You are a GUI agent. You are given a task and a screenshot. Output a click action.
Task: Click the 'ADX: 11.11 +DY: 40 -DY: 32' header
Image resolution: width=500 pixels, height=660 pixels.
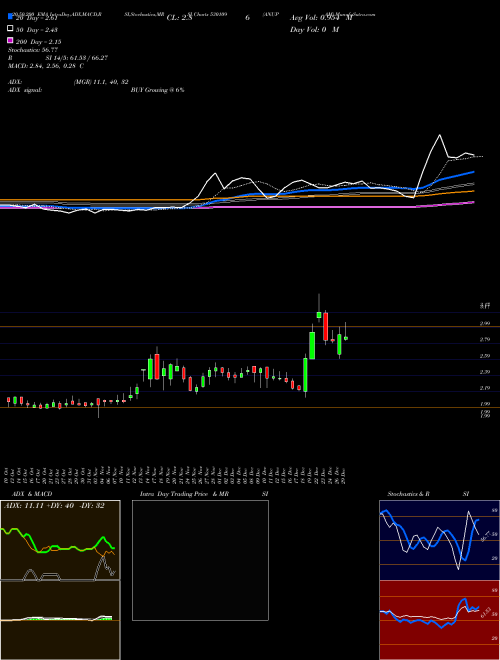pos(54,506)
